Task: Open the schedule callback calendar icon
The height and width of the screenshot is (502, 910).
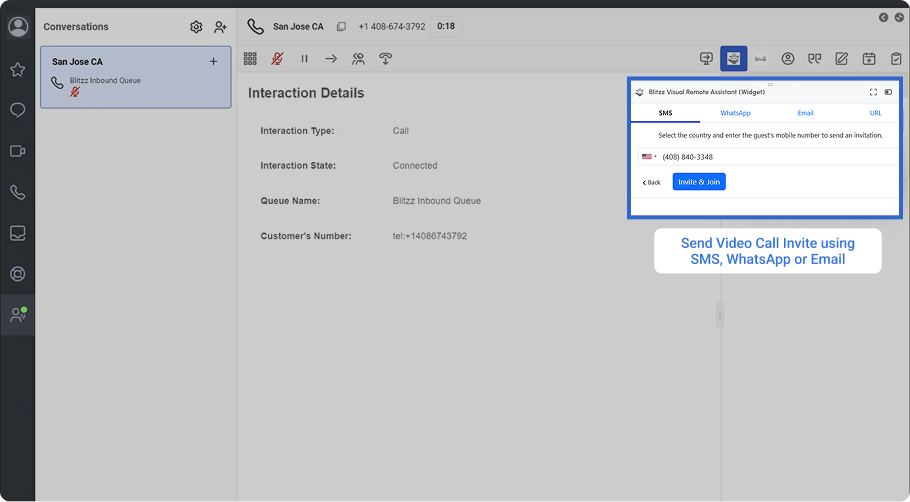Action: [869, 59]
